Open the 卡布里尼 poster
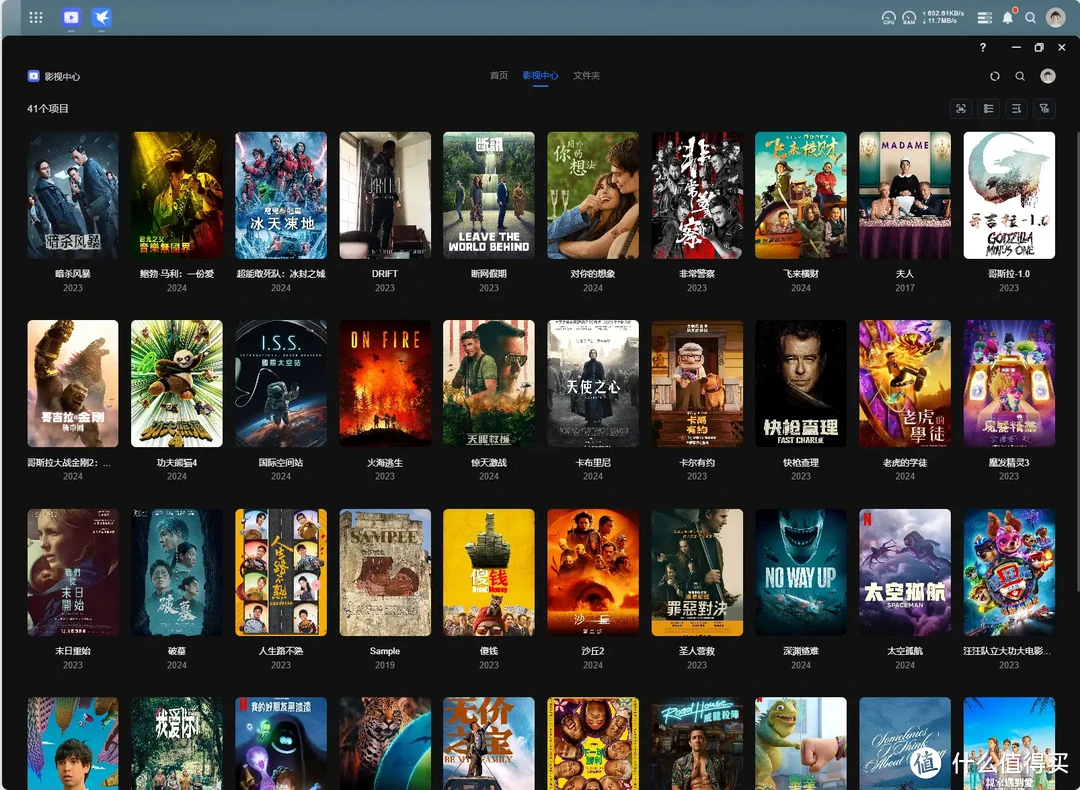Viewport: 1080px width, 790px height. 593,384
